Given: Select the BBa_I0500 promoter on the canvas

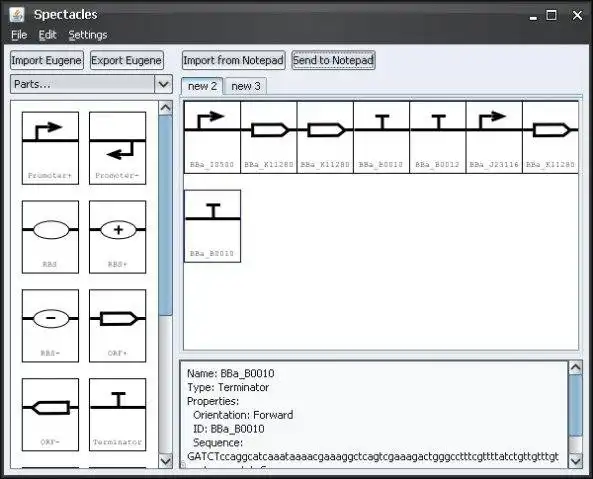Looking at the screenshot, I should coord(212,137).
